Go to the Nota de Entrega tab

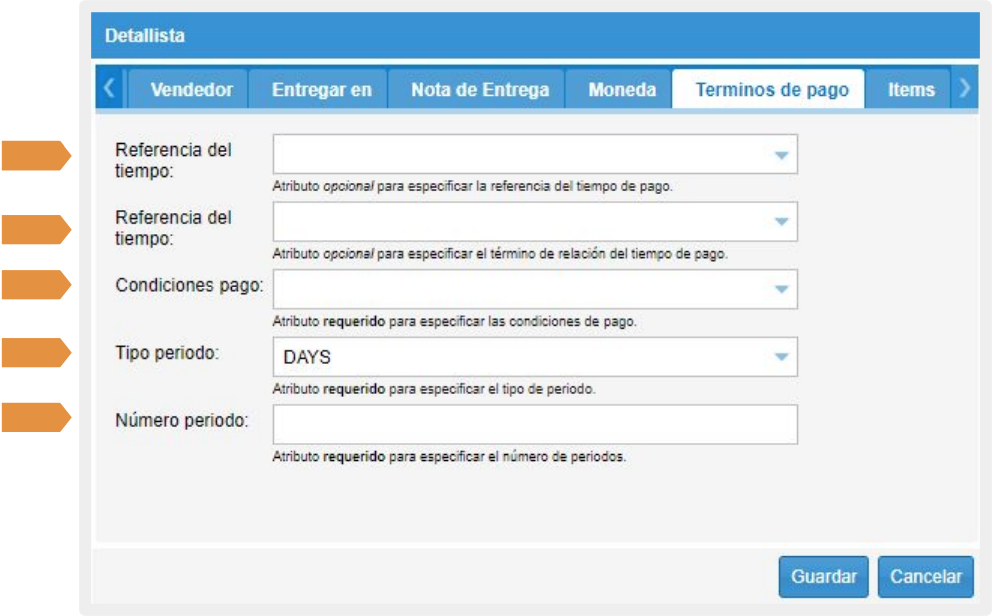click(480, 90)
